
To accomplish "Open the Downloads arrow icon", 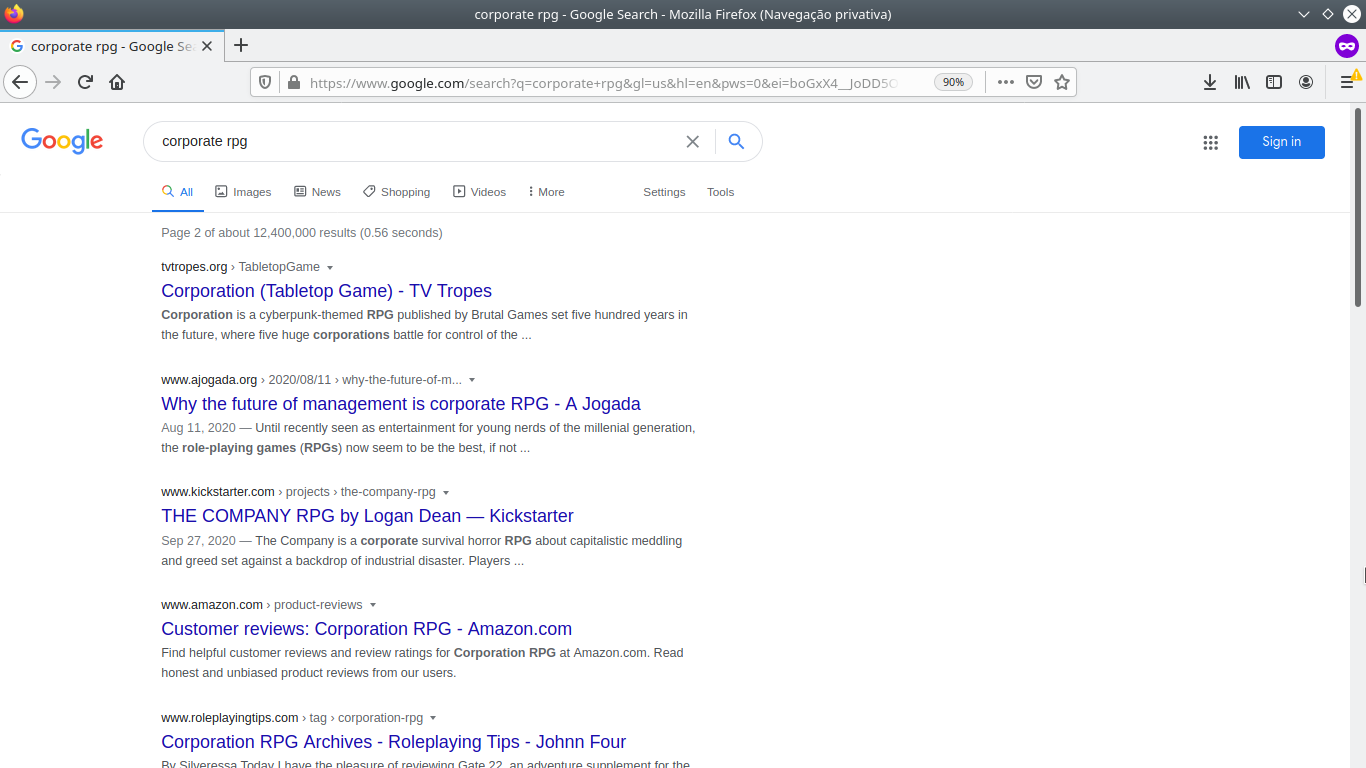I will pos(1210,82).
